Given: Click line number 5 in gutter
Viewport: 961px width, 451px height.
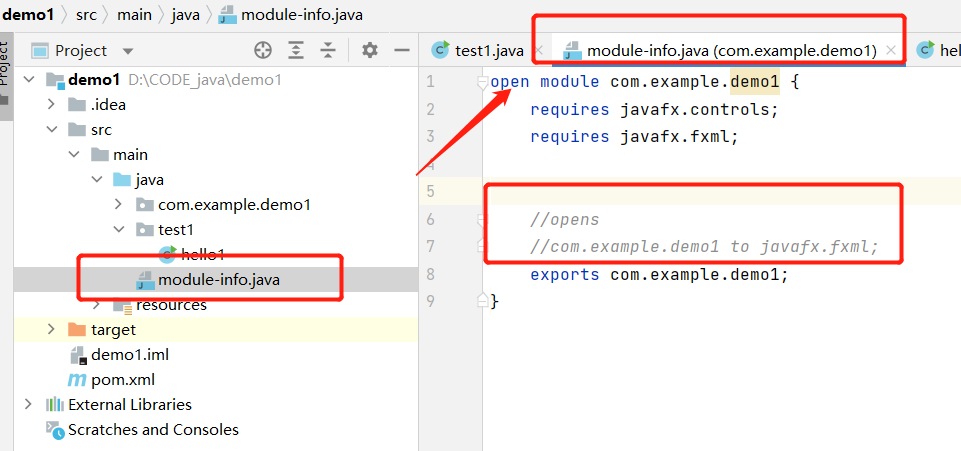Looking at the screenshot, I should click(430, 192).
